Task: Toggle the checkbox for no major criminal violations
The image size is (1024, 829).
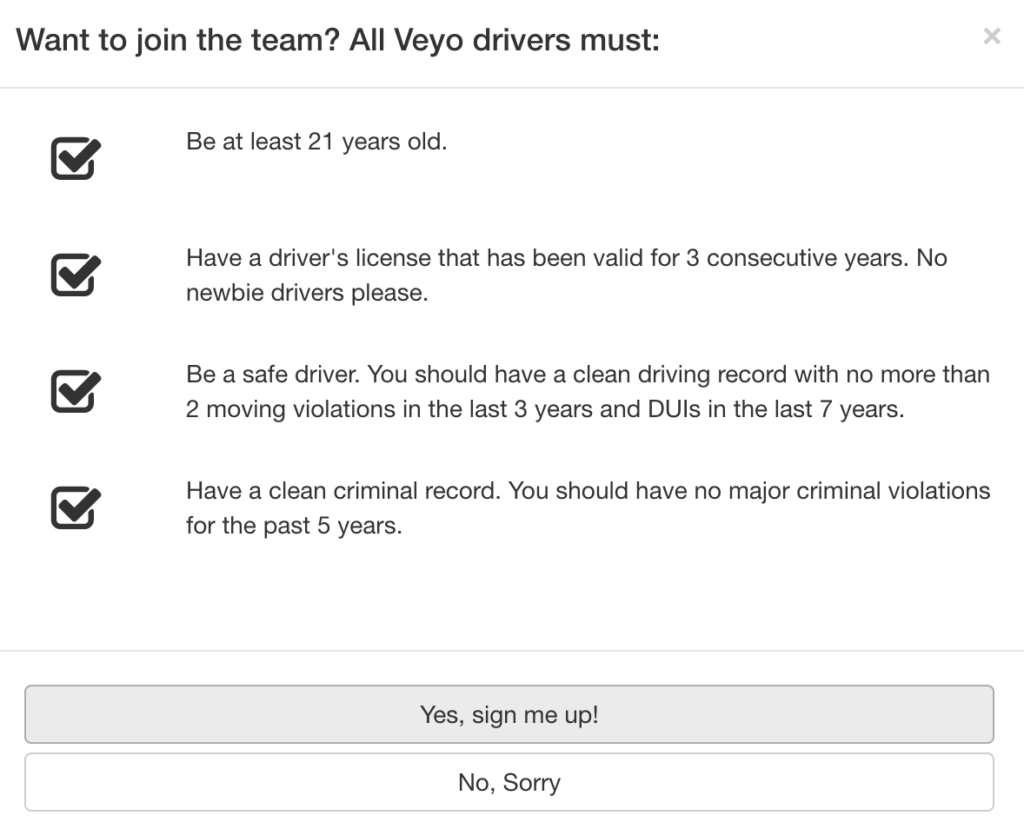Action: point(76,507)
